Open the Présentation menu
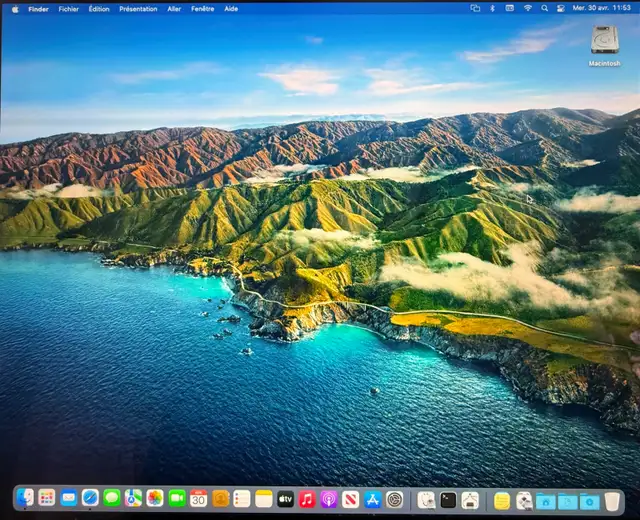 (138, 9)
